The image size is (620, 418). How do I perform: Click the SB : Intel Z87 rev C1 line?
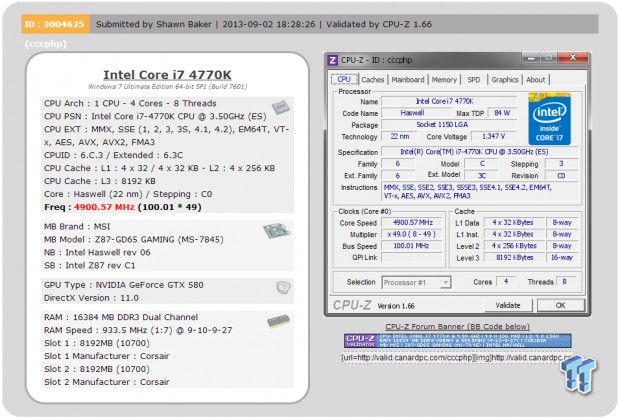[x=90, y=265]
